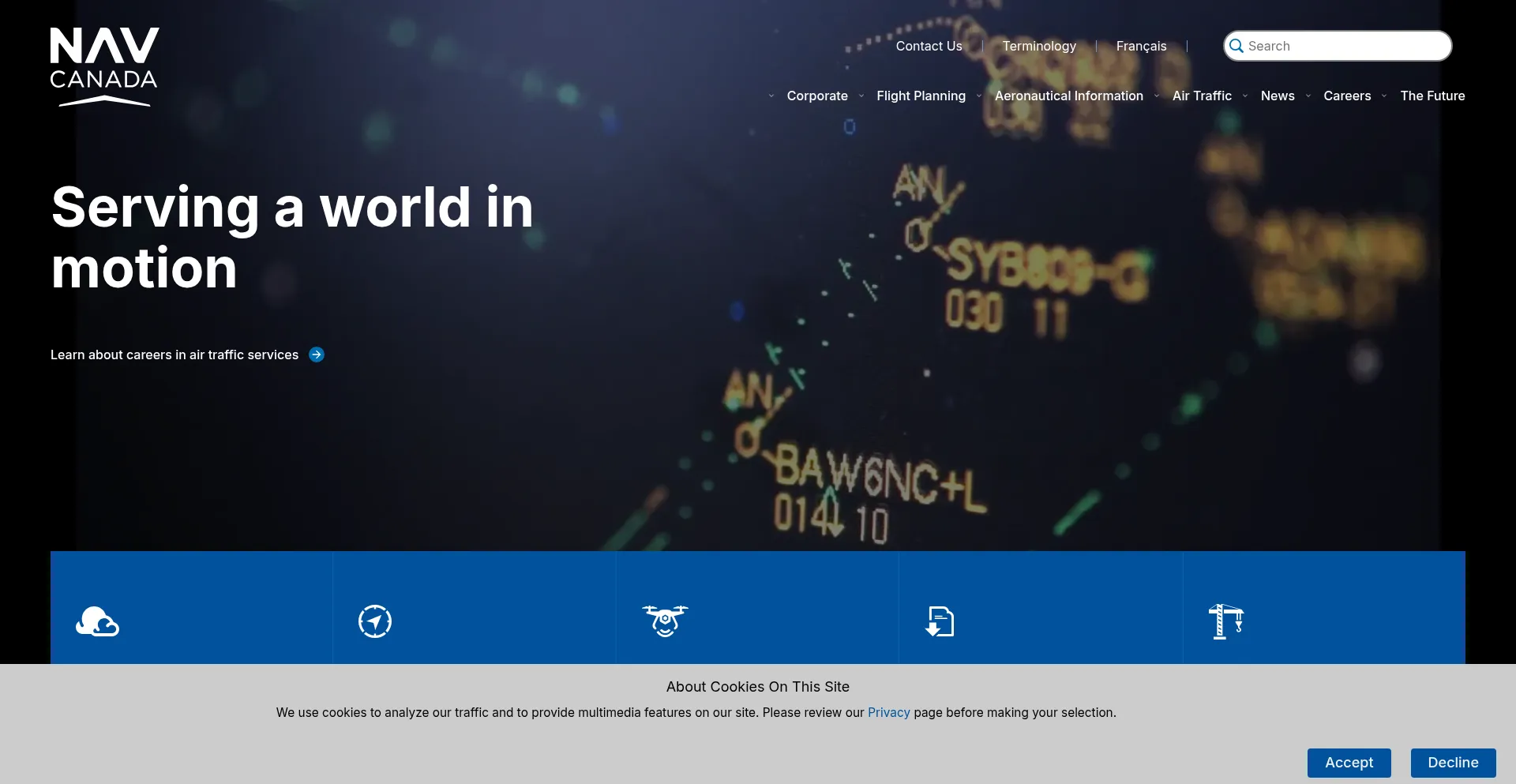Open the drone services icon
The height and width of the screenshot is (784, 1516).
point(664,621)
